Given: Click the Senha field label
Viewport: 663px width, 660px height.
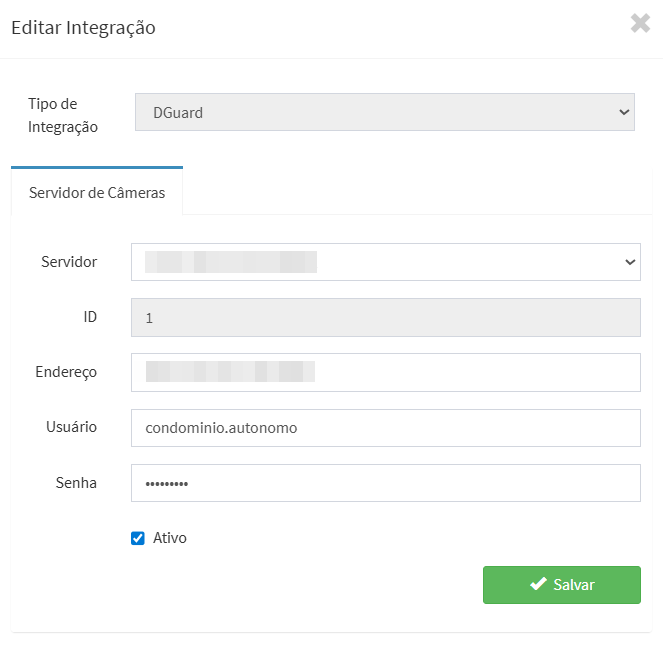Looking at the screenshot, I should 76,483.
